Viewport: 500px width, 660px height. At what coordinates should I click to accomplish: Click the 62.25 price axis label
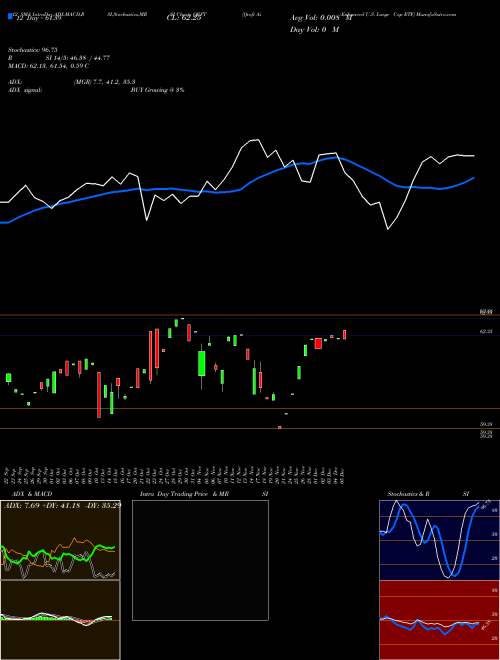(486, 332)
